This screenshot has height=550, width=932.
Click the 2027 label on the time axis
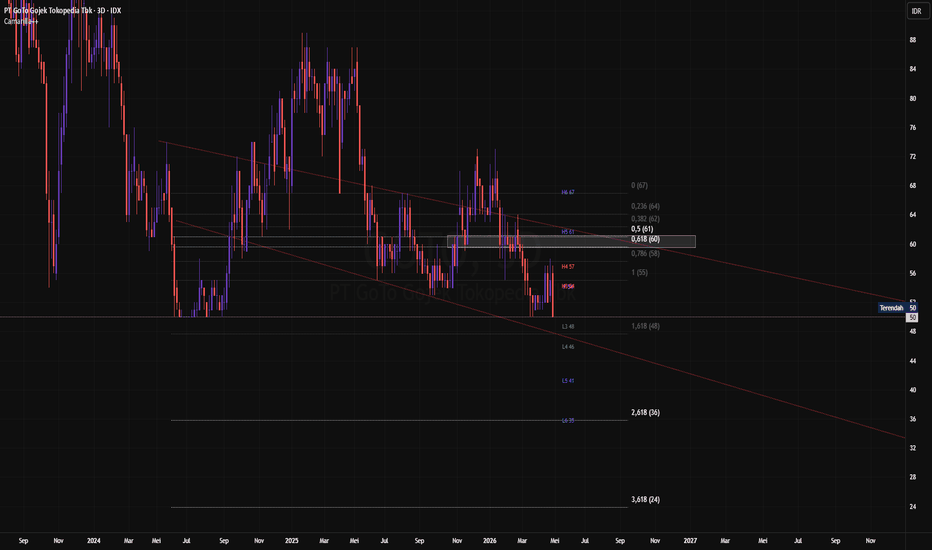point(690,540)
